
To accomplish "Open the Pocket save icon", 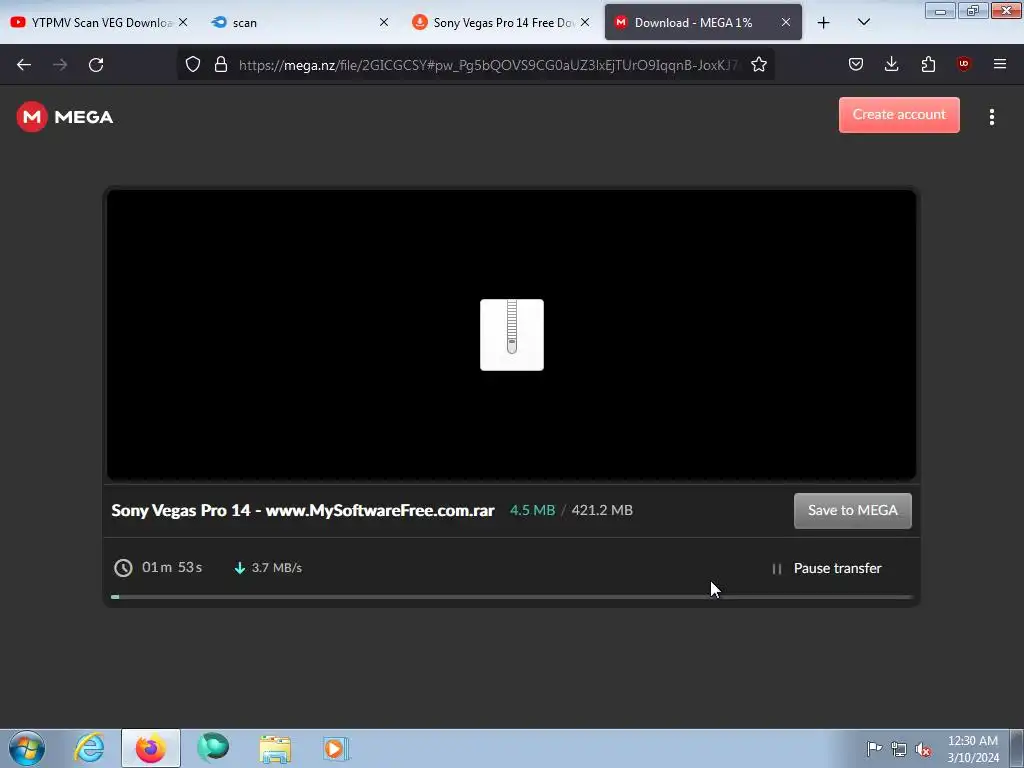I will [x=856, y=64].
